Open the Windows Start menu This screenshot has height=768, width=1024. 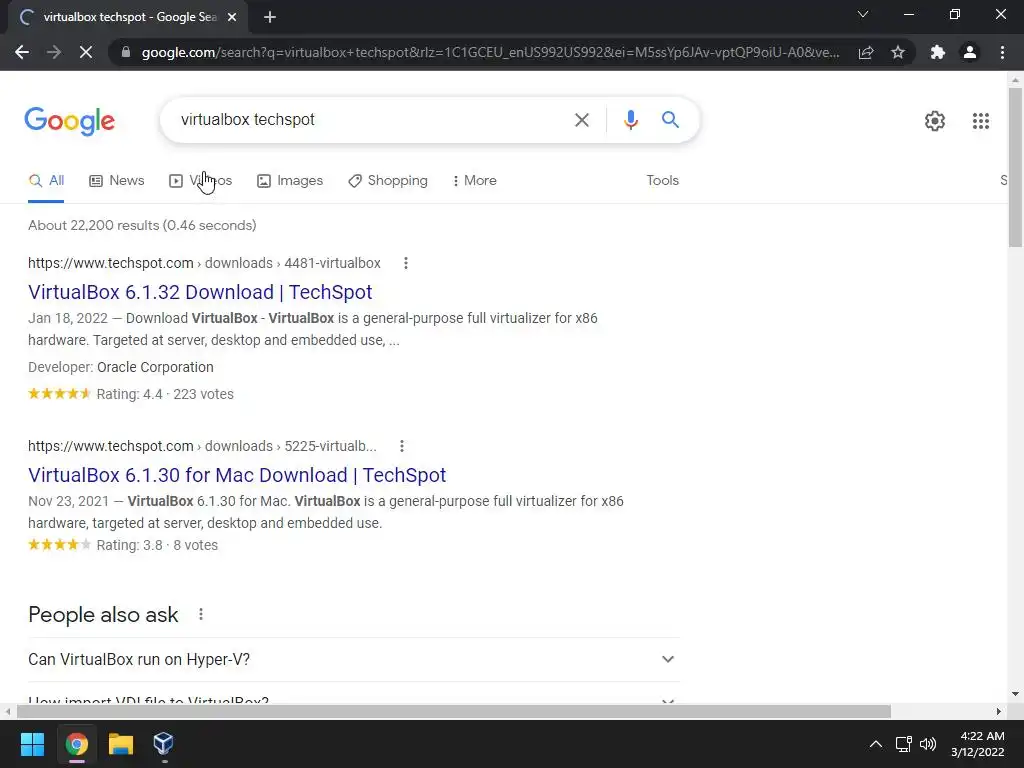click(32, 744)
